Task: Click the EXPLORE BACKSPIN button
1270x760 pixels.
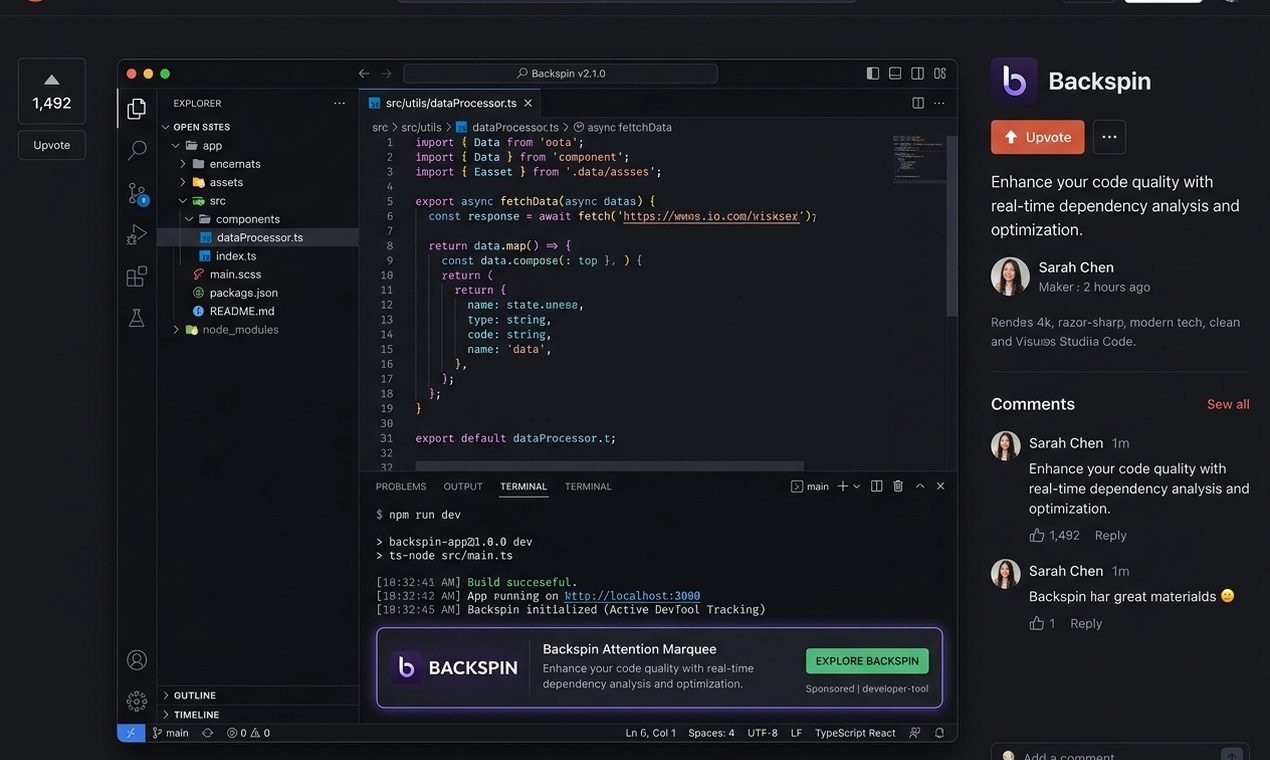Action: pyautogui.click(x=867, y=661)
